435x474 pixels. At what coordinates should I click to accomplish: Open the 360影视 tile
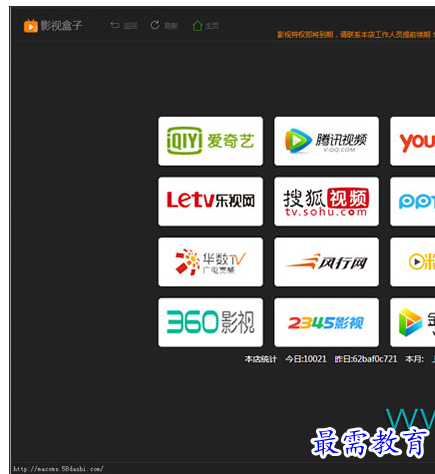point(210,322)
